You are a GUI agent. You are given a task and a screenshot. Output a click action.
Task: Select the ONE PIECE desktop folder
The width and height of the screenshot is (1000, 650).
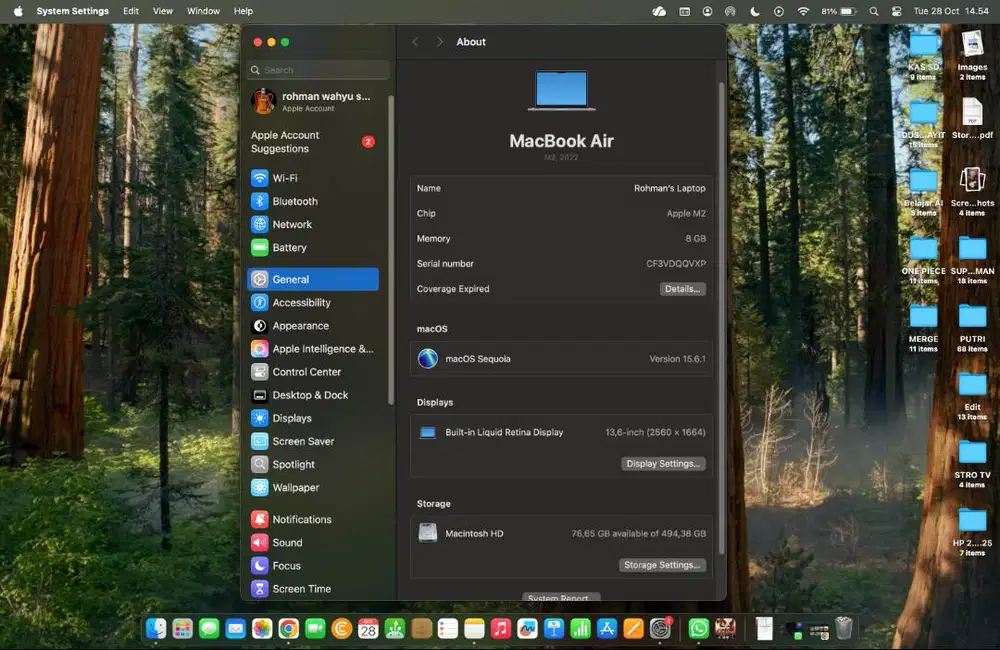coord(923,259)
